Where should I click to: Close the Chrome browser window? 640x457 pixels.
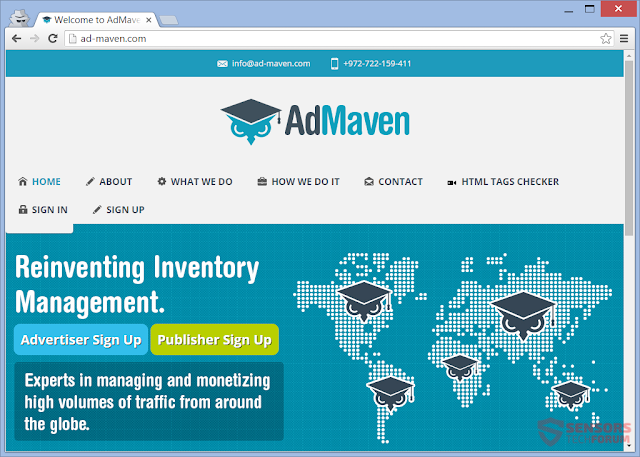(x=618, y=9)
